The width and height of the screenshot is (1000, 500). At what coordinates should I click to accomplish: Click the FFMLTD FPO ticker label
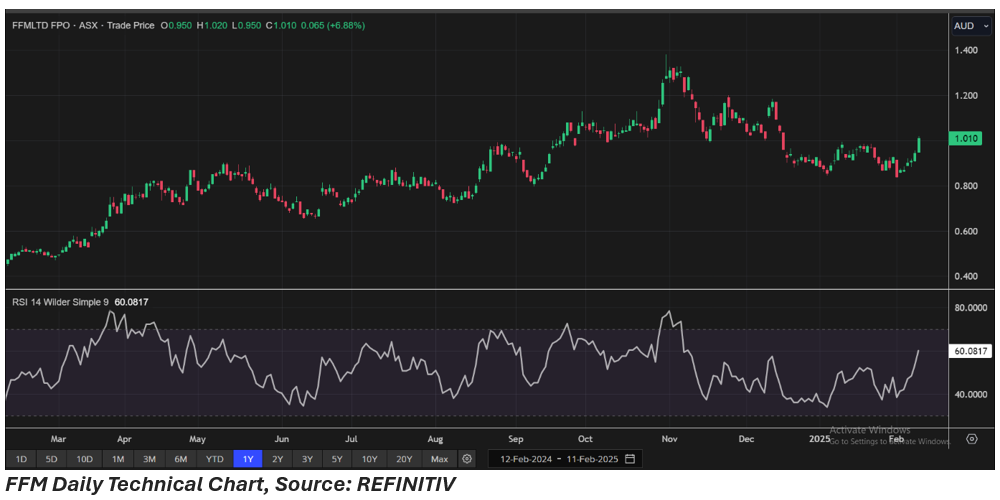(44, 24)
